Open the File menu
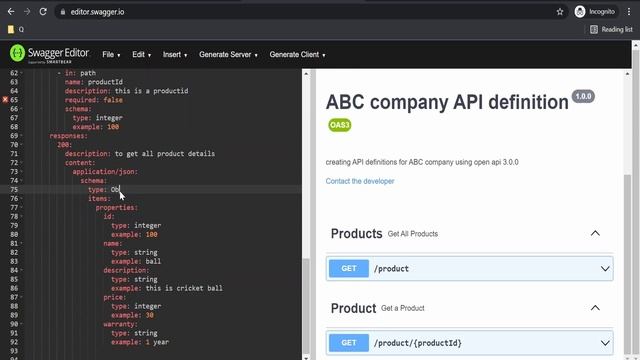The image size is (640, 360). 111,55
